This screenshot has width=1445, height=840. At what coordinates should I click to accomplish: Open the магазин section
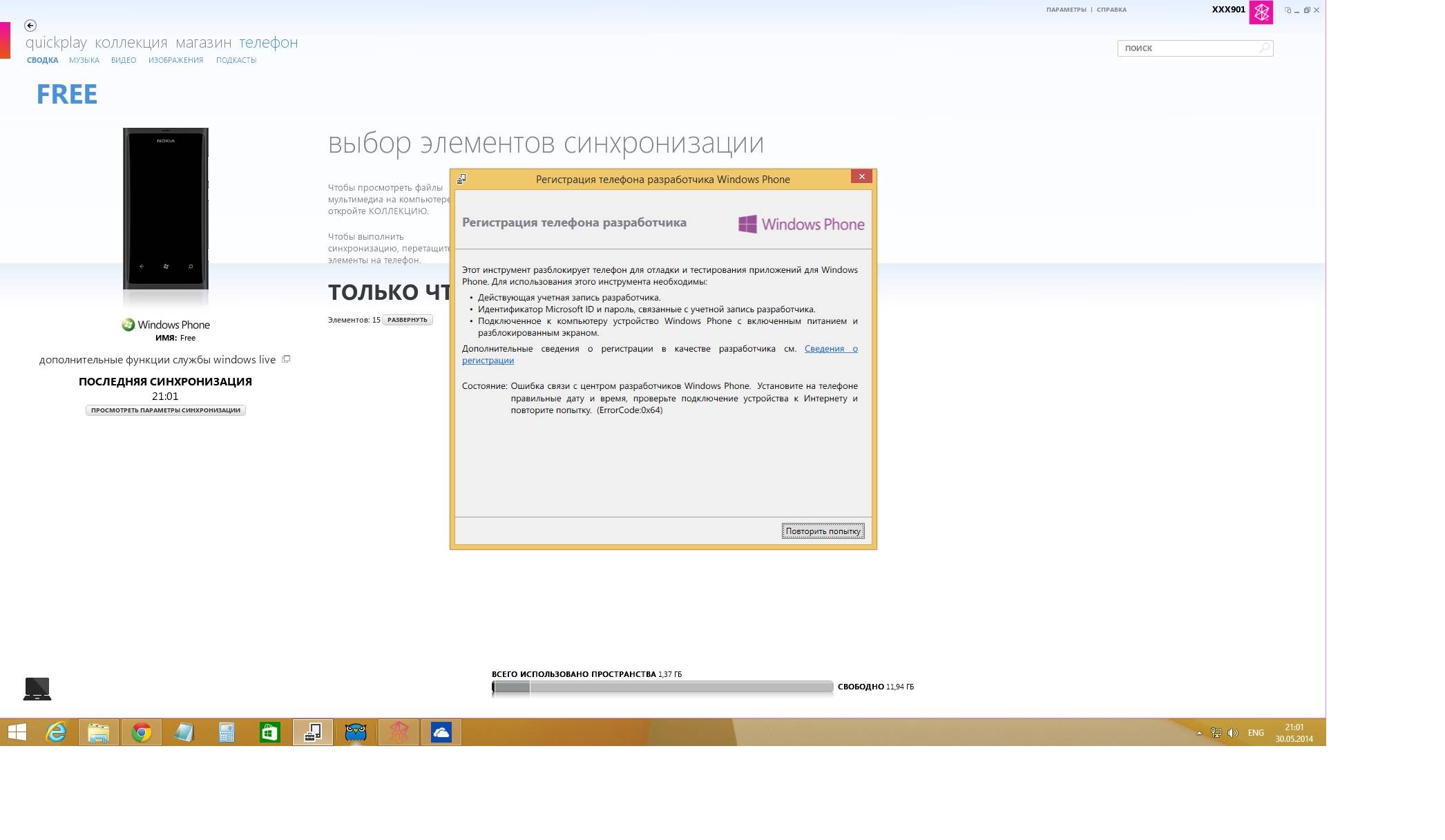pyautogui.click(x=203, y=43)
